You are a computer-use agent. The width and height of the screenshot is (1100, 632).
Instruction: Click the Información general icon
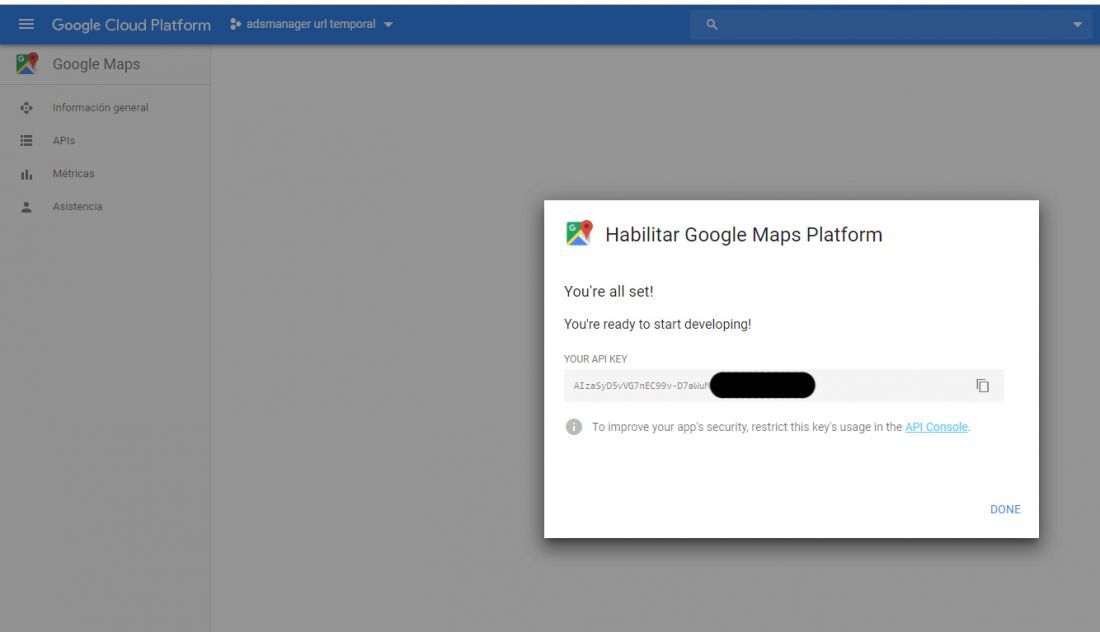[x=26, y=107]
